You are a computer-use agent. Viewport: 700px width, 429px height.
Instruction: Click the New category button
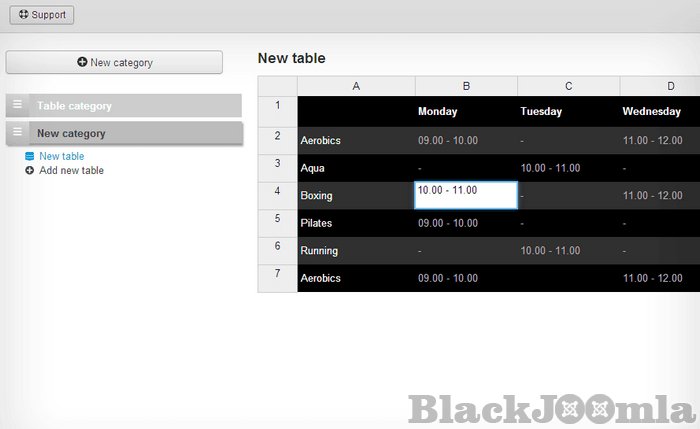(x=114, y=62)
